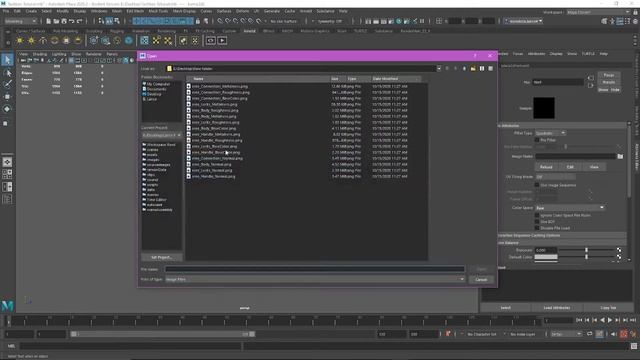
Task: Click the black Sample swatch
Action: pyautogui.click(x=544, y=108)
